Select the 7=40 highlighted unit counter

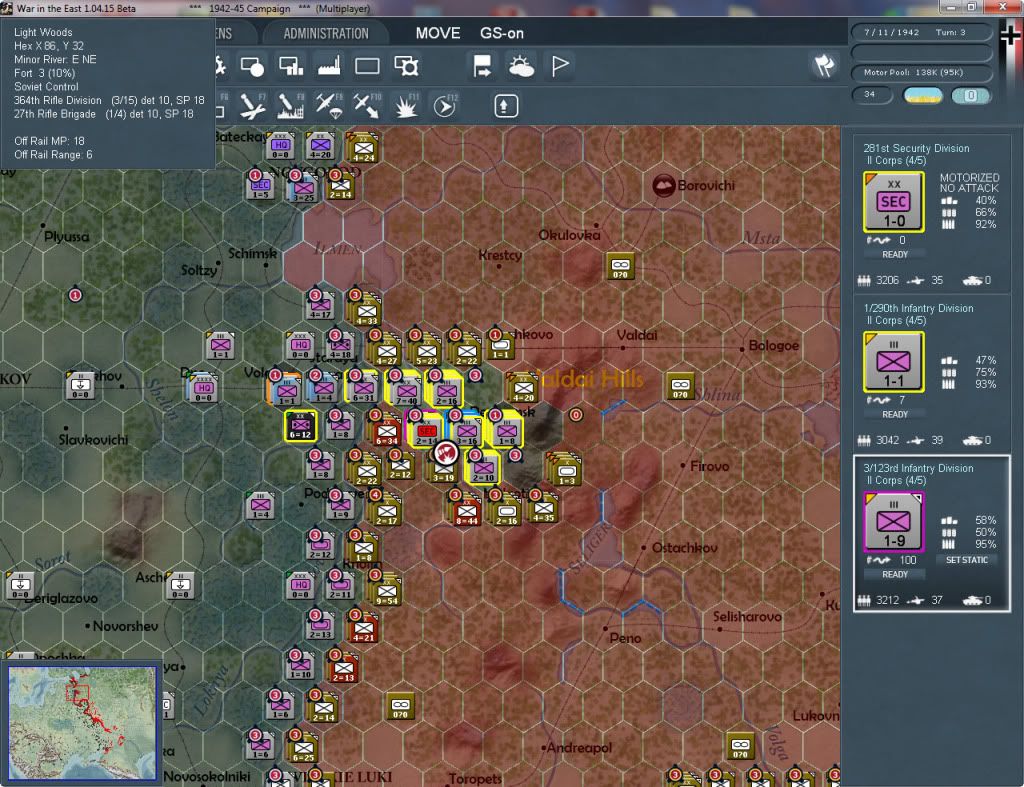pos(406,391)
